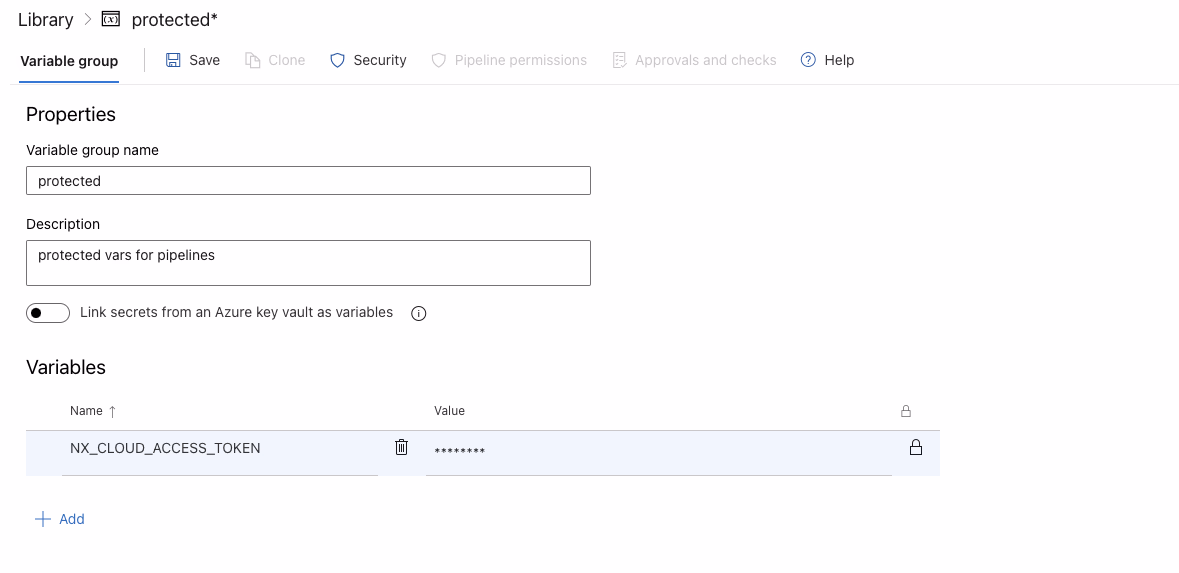Edit the masked value of NX_CLOUD_ACCESS_TOKEN

click(x=658, y=451)
